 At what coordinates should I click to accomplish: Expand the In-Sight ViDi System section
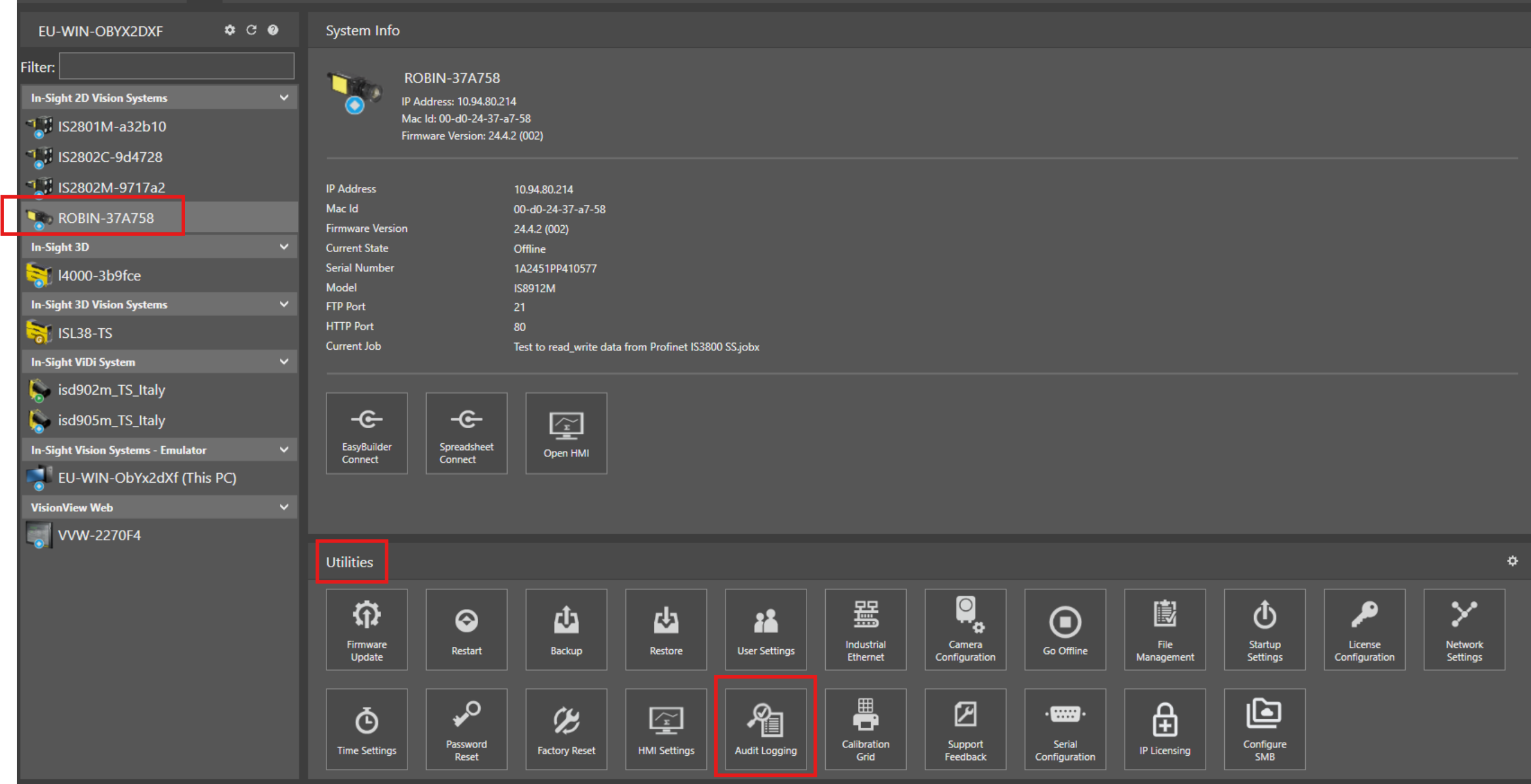[x=283, y=361]
